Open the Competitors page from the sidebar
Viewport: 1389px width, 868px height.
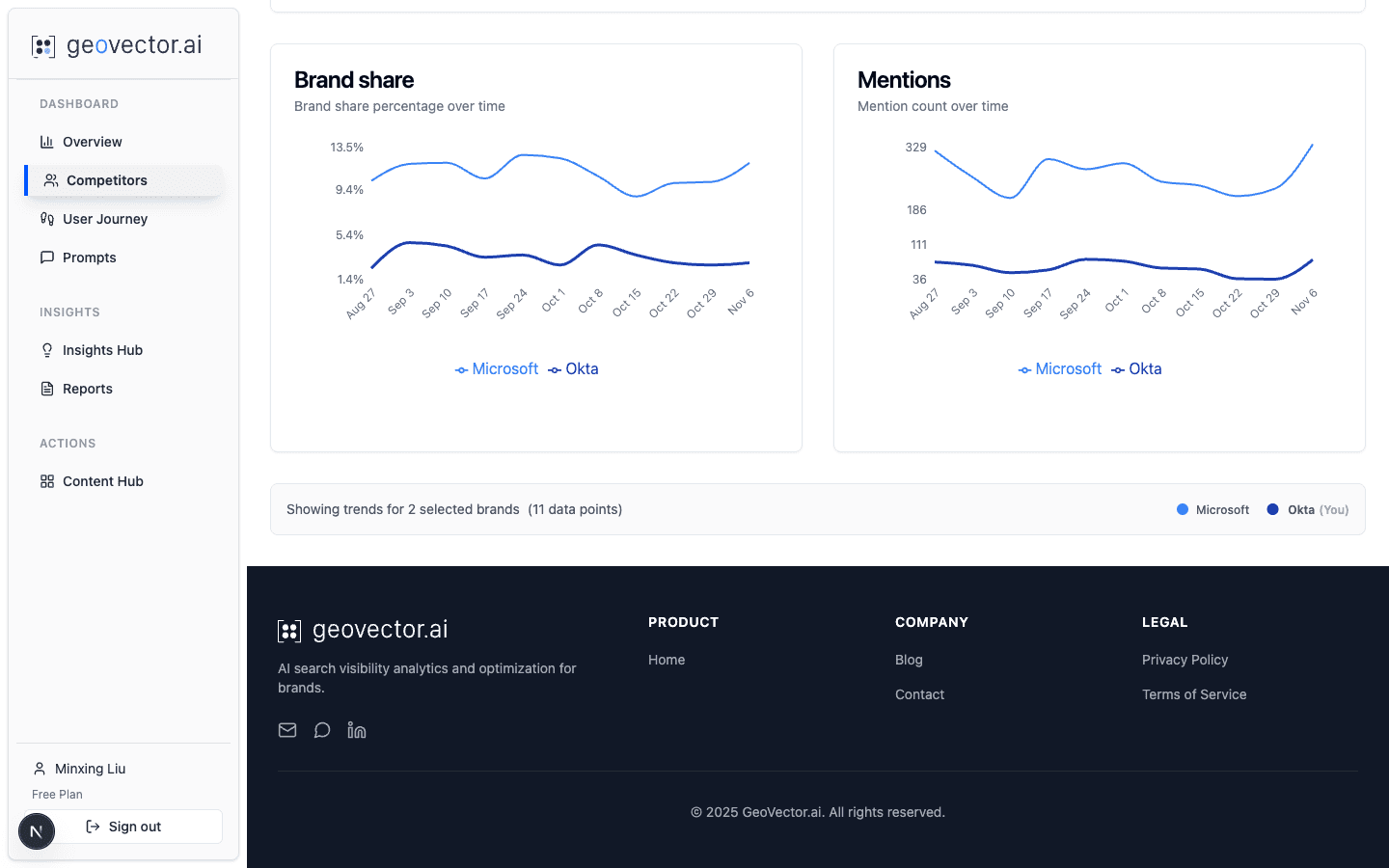(104, 180)
